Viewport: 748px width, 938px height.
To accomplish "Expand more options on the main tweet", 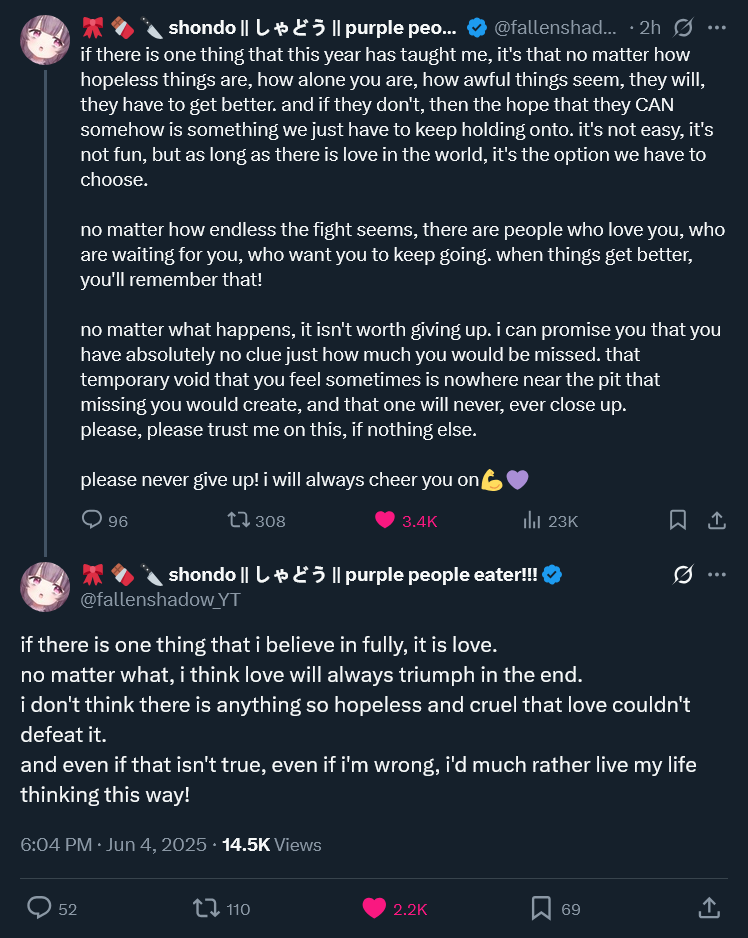I will coord(716,574).
